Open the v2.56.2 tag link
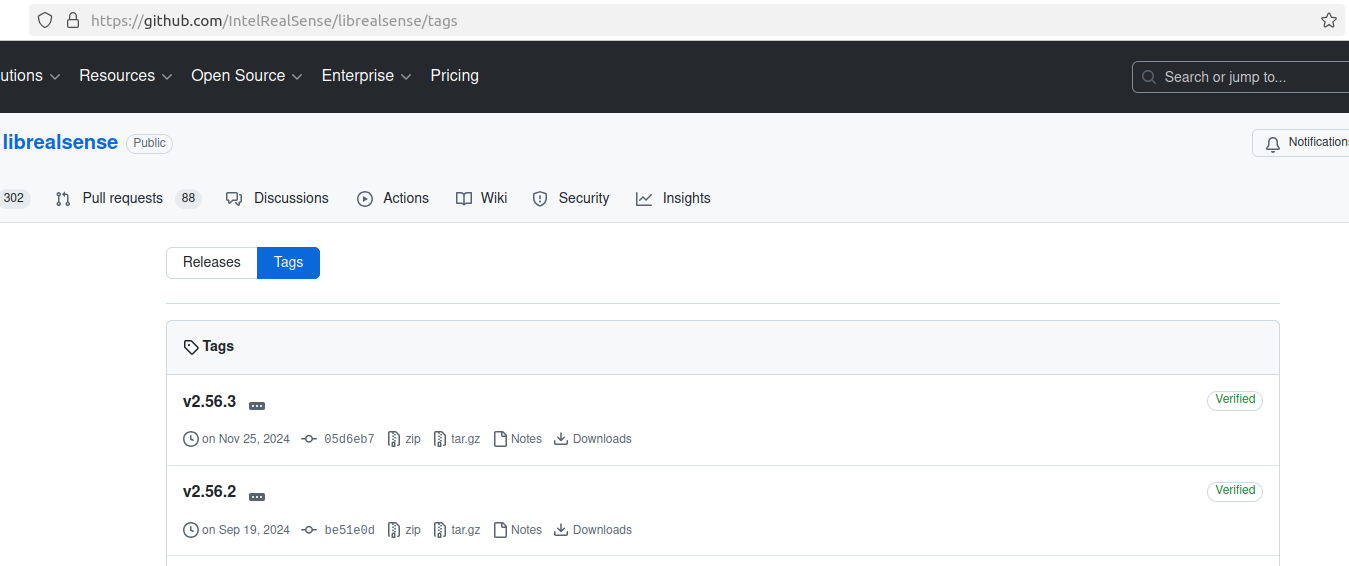 pos(209,492)
